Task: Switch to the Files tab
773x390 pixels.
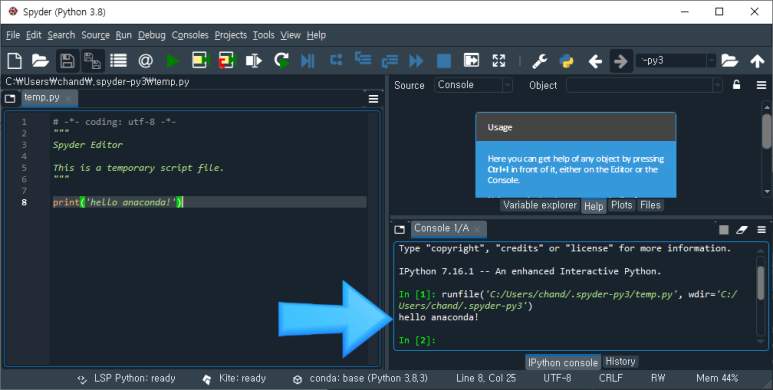Action: tap(650, 206)
